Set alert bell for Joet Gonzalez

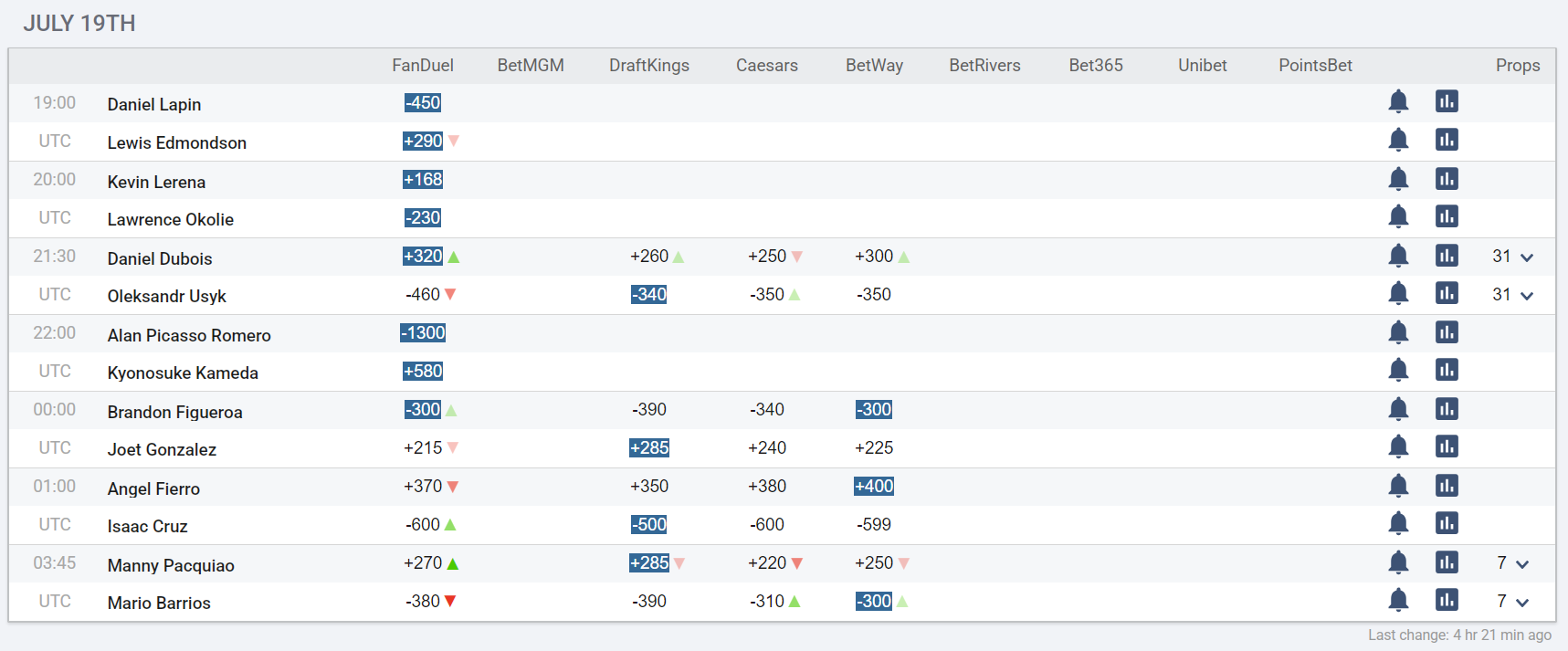(1398, 446)
